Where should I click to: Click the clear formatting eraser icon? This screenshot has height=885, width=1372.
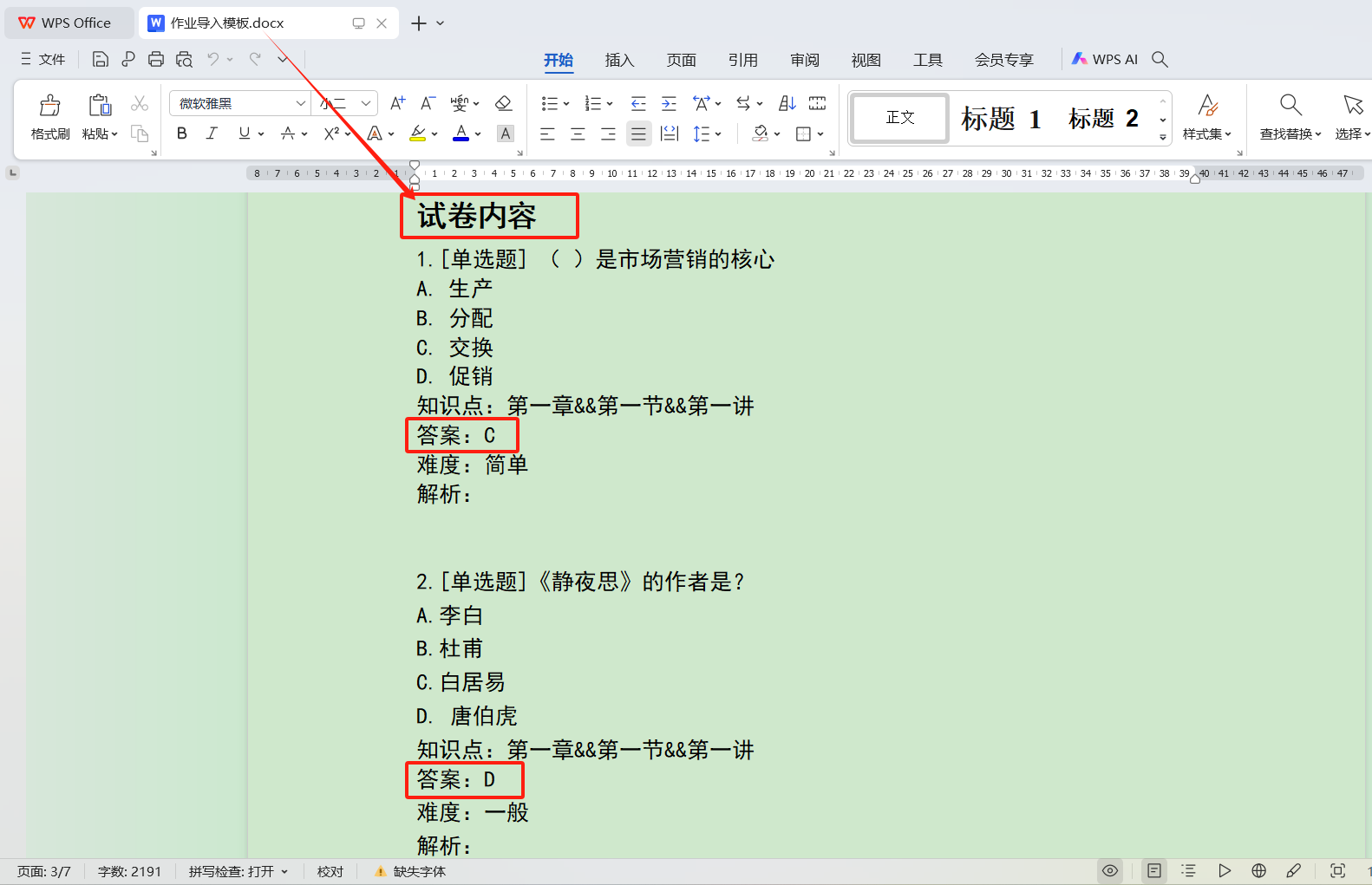click(x=503, y=103)
